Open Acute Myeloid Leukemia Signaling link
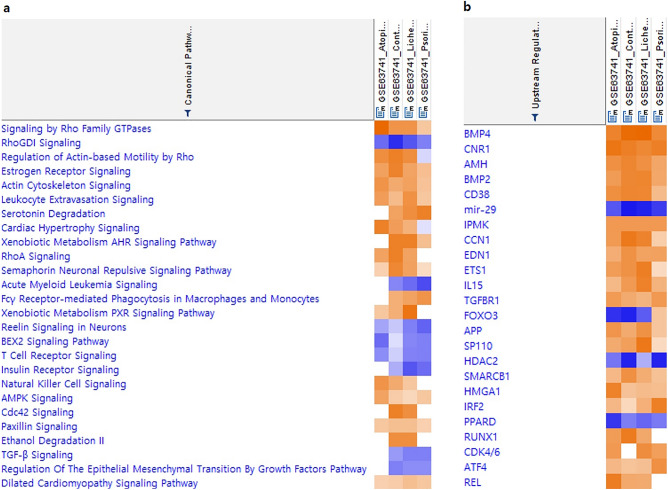Image resolution: width=668 pixels, height=490 pixels. [x=79, y=285]
